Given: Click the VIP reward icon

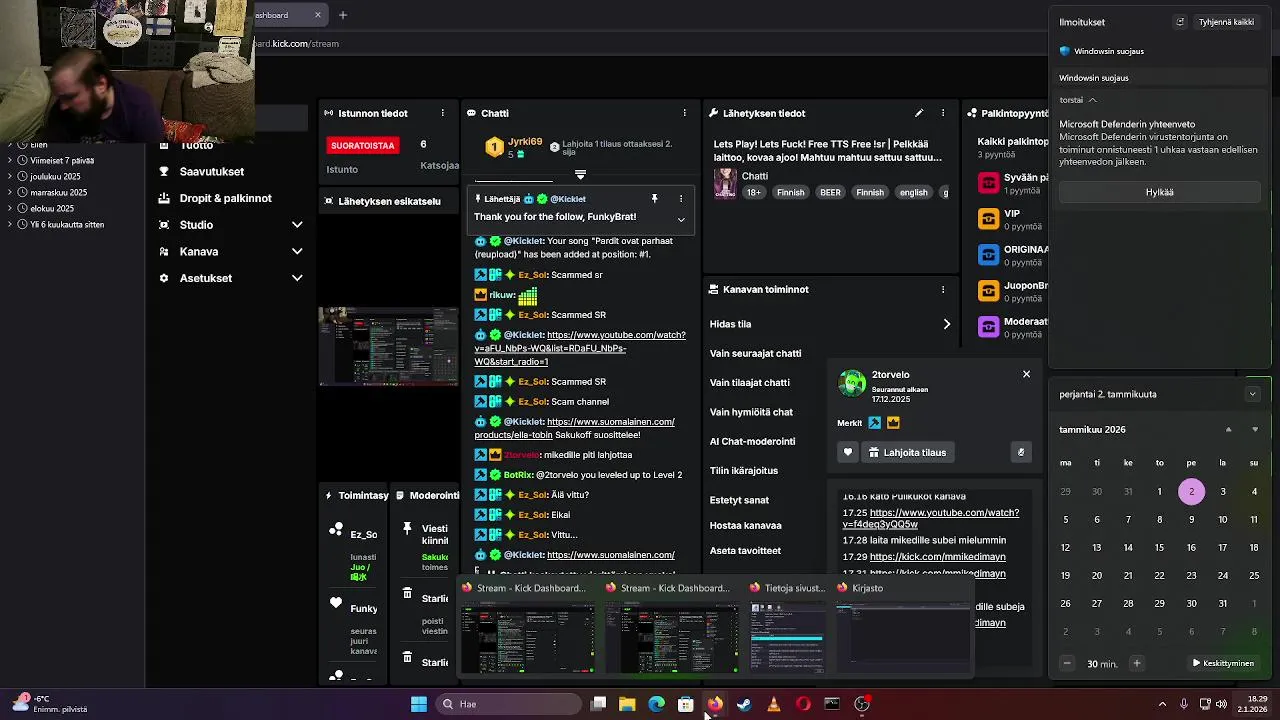Looking at the screenshot, I should (988, 218).
